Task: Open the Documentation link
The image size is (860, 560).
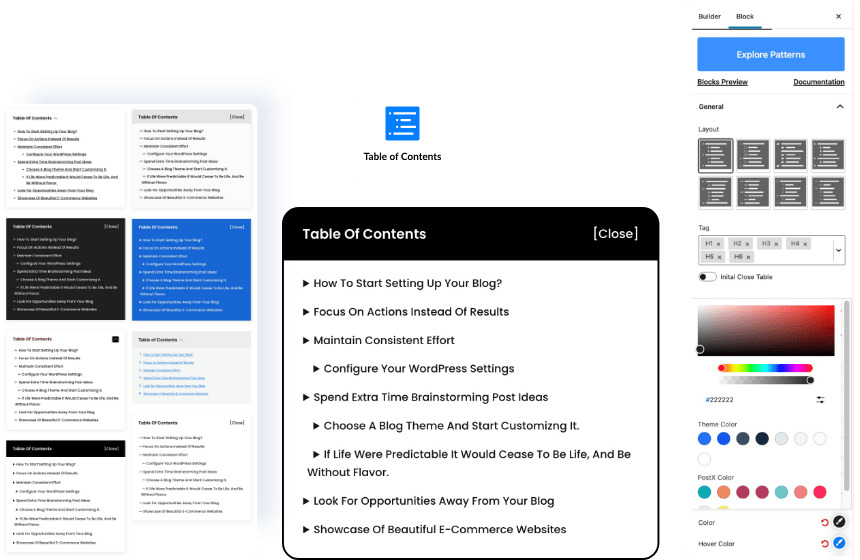Action: click(x=819, y=82)
